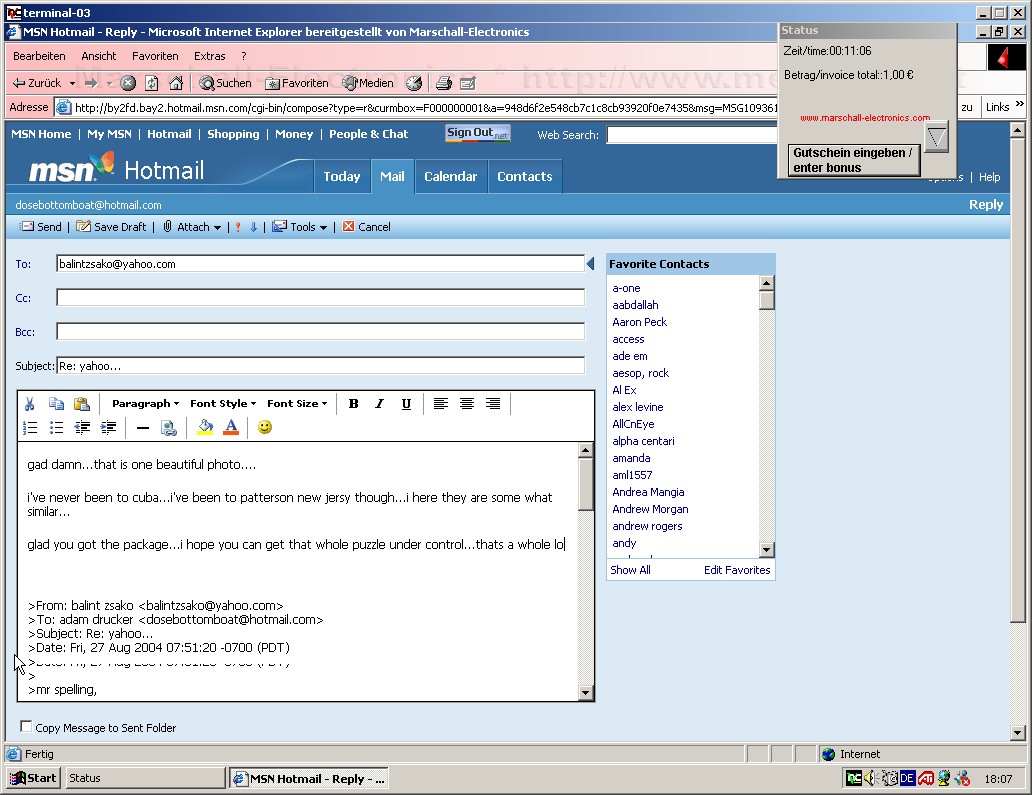Center align the text
Screen dimensions: 1032x795
click(x=467, y=403)
